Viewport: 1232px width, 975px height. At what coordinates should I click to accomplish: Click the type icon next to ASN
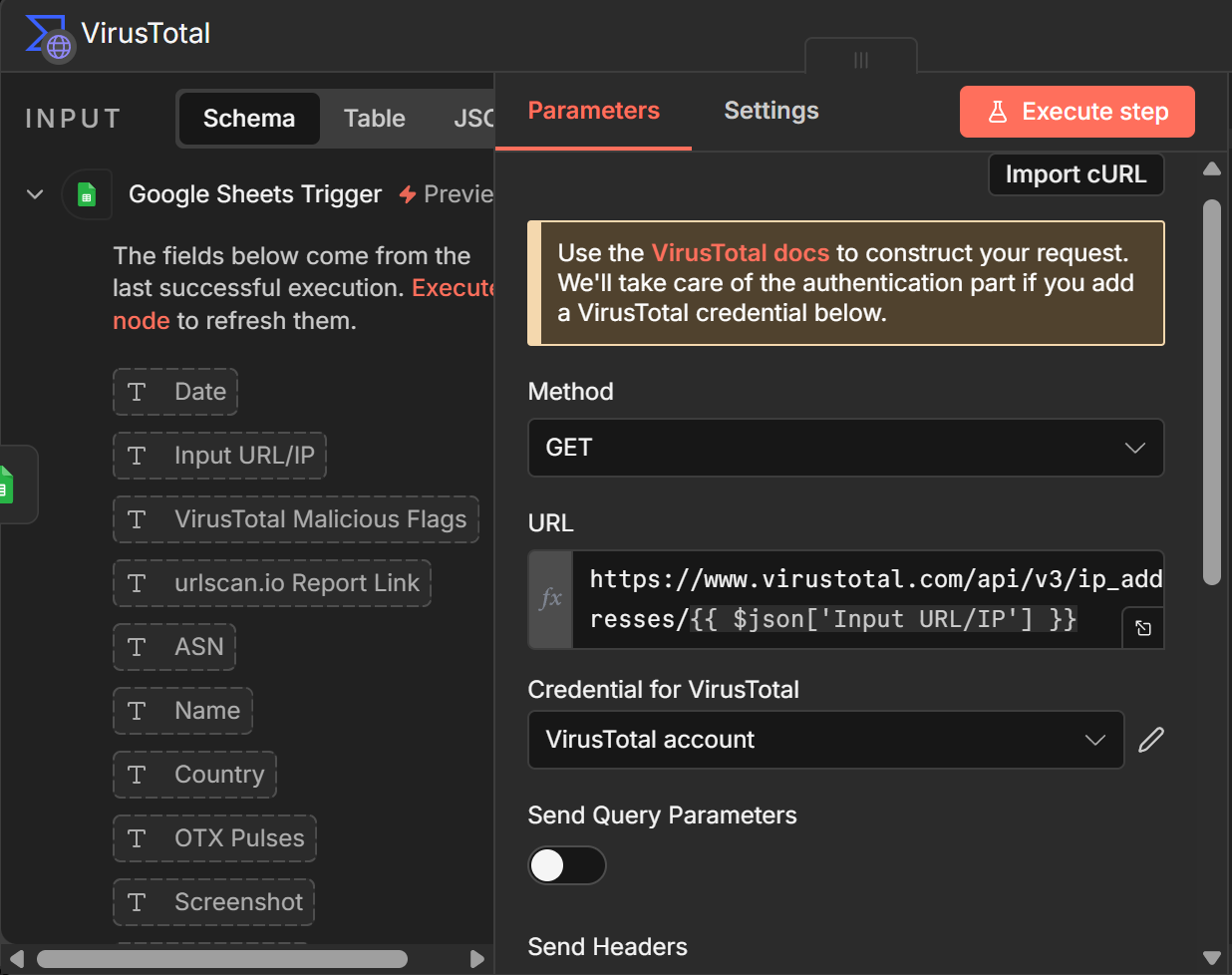(138, 647)
